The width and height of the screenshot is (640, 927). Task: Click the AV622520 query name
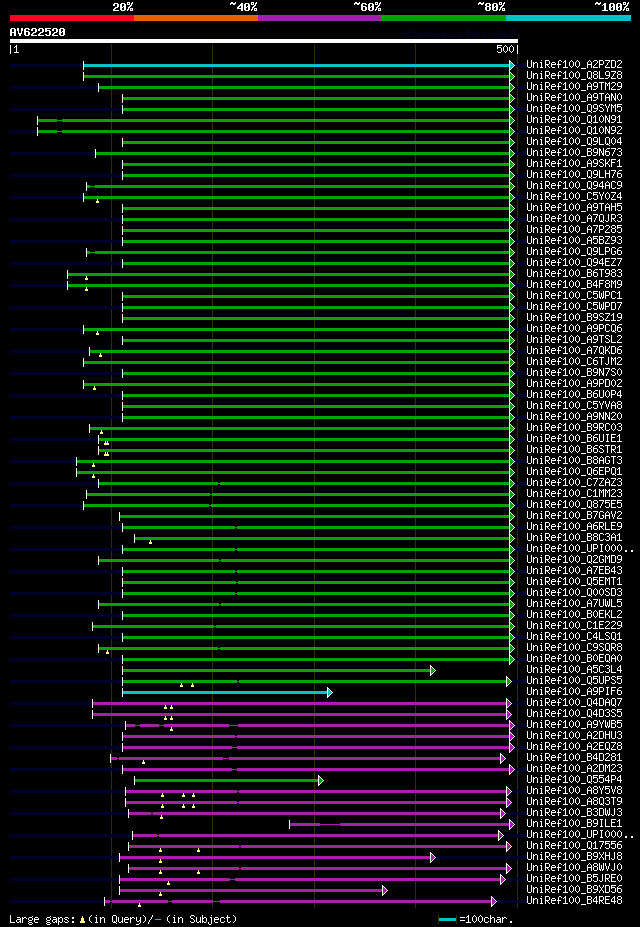(x=37, y=32)
